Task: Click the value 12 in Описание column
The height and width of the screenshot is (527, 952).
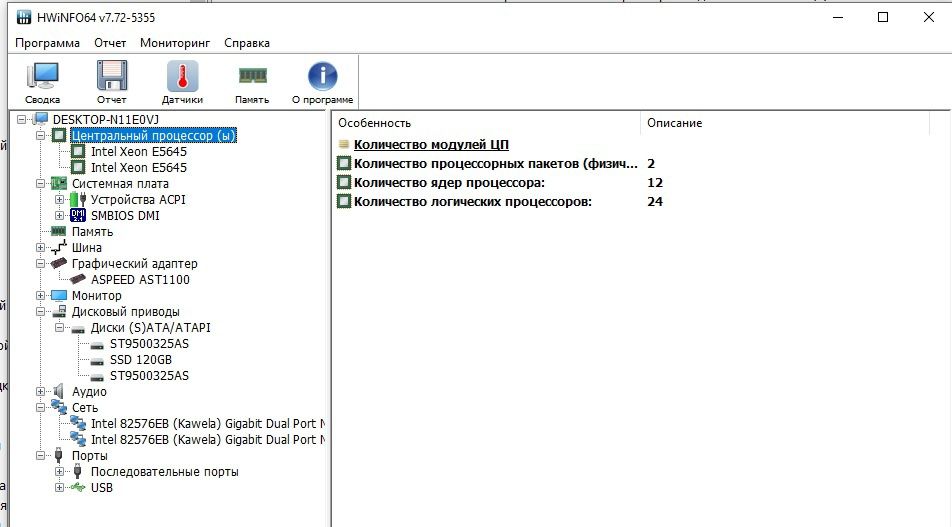Action: 654,182
